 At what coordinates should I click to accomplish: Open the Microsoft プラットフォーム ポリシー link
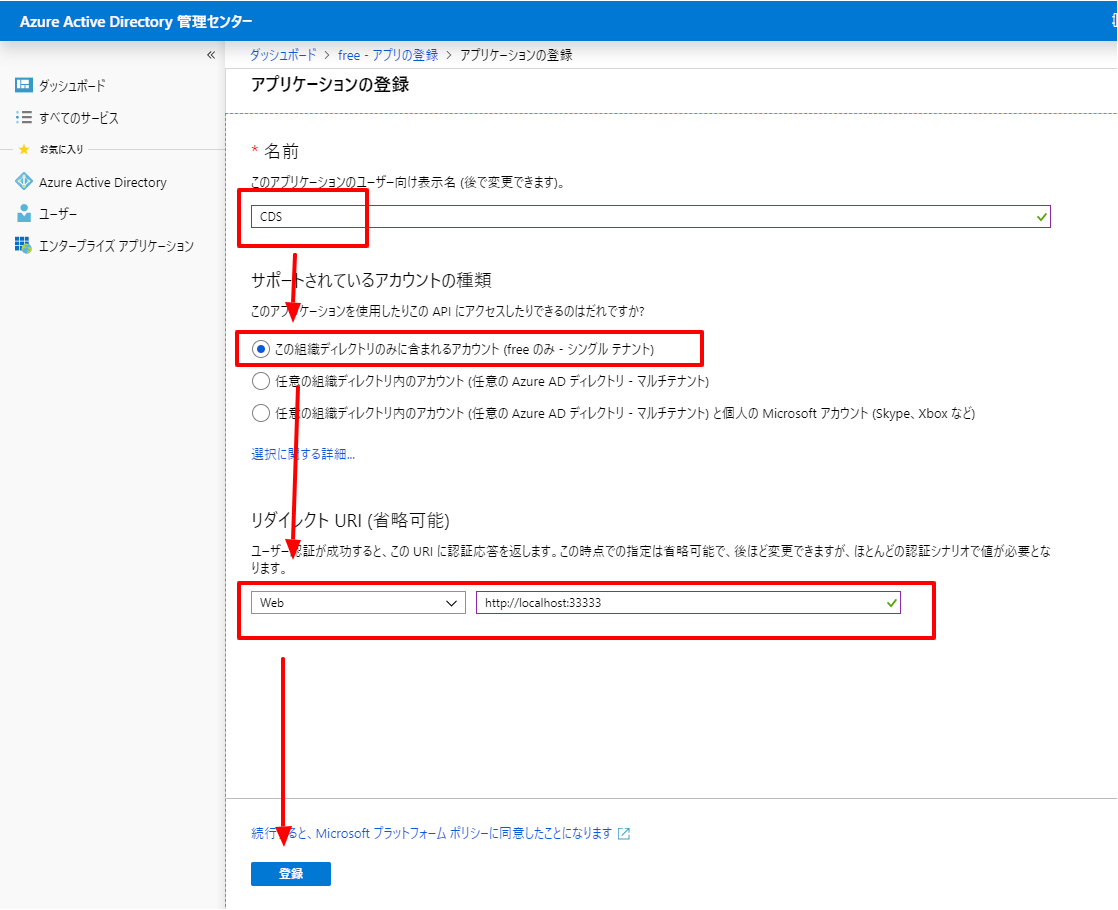coord(431,834)
